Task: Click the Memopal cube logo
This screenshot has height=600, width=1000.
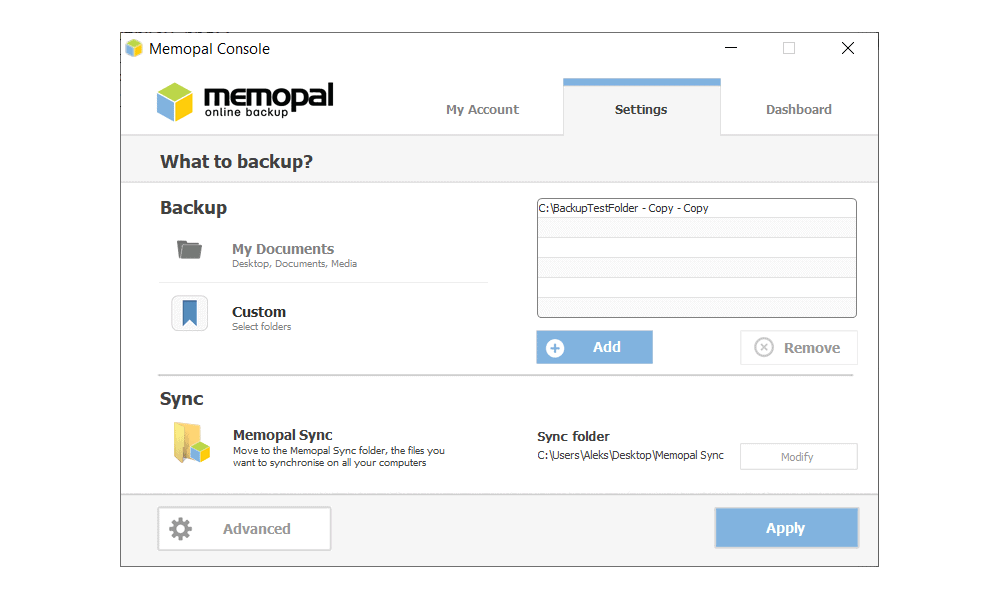Action: [175, 102]
